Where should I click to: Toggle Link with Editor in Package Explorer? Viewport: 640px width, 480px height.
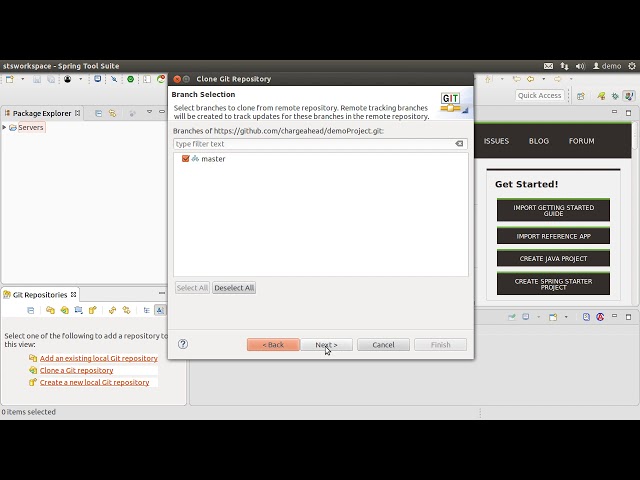click(113, 113)
